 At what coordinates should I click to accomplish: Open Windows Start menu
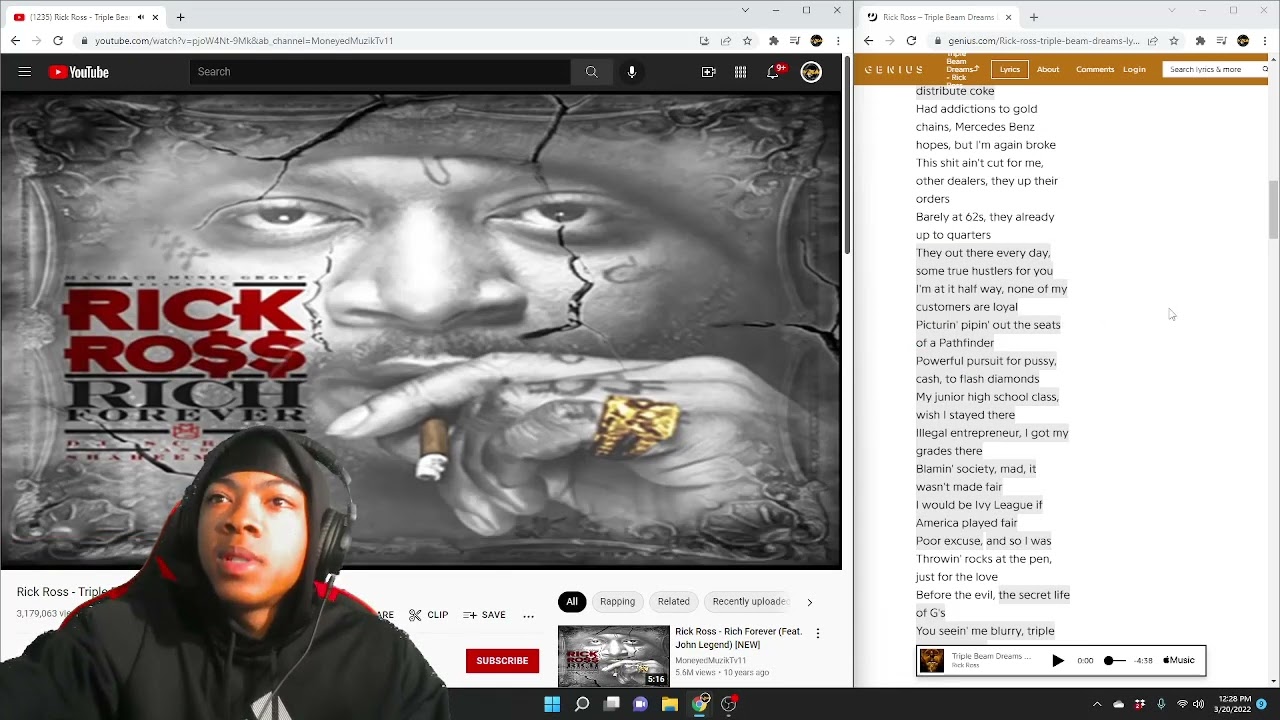552,704
